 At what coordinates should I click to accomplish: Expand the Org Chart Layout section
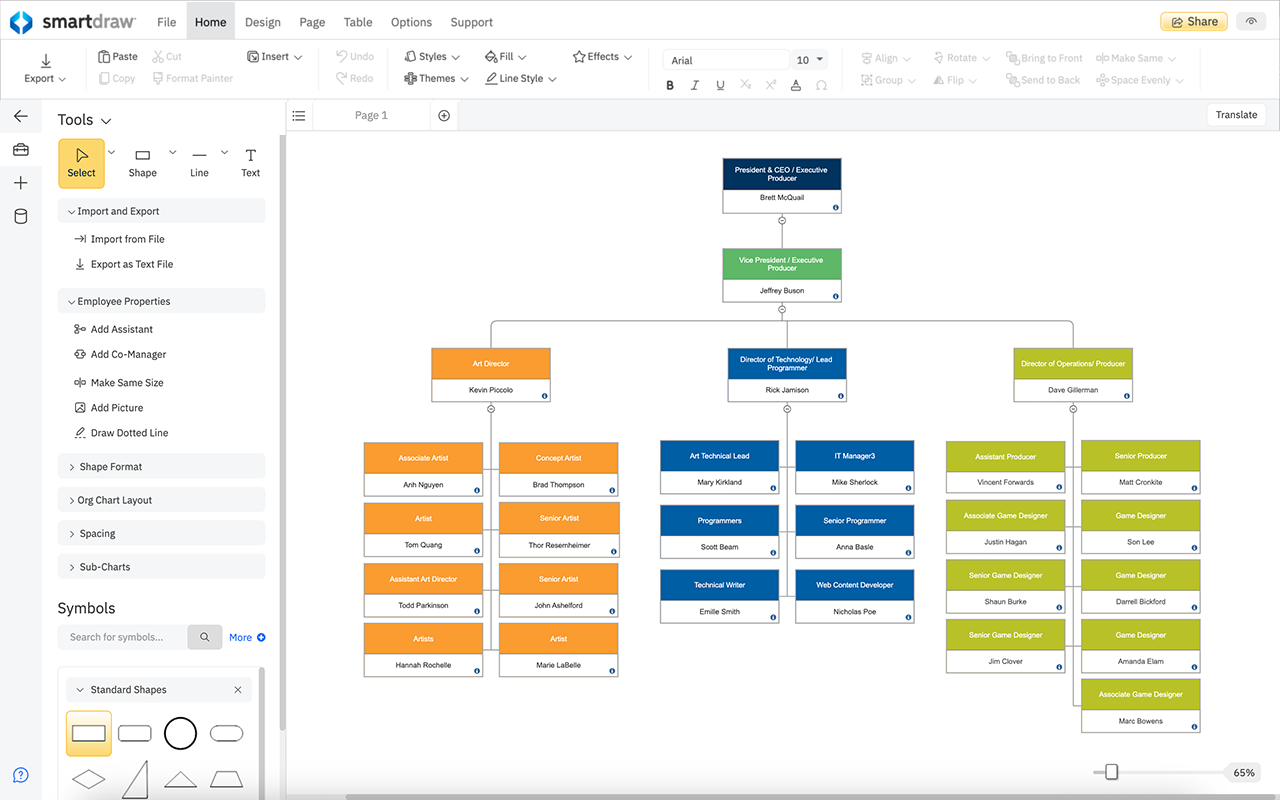(x=115, y=500)
